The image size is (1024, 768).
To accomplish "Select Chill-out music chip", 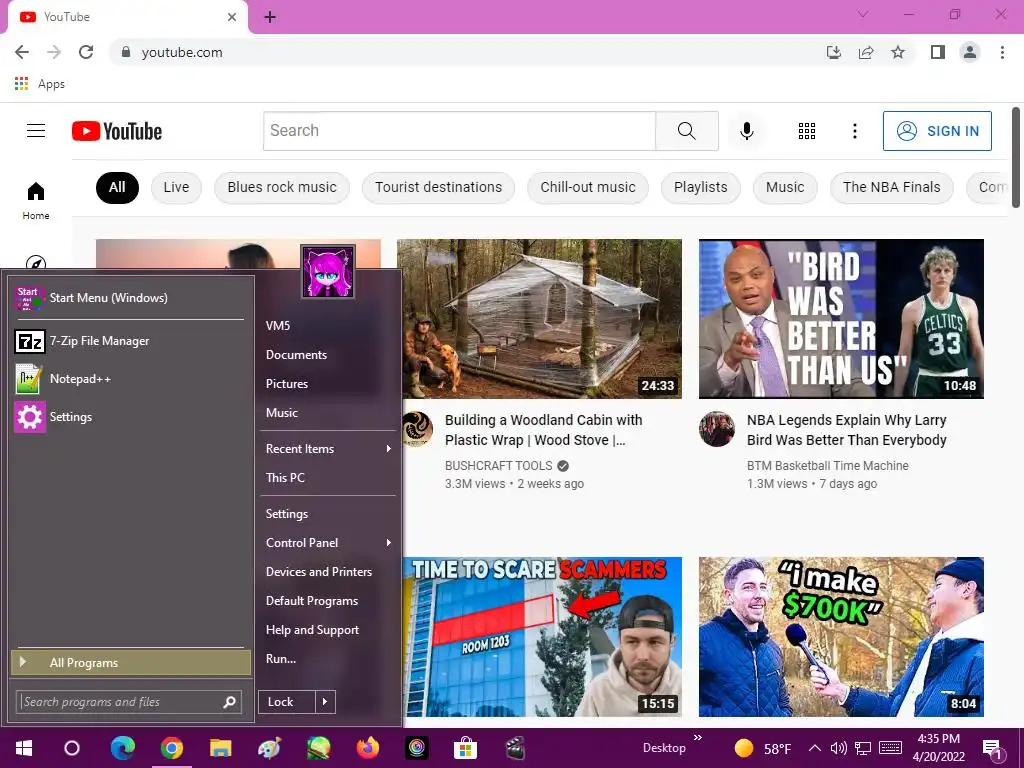I will coord(588,187).
